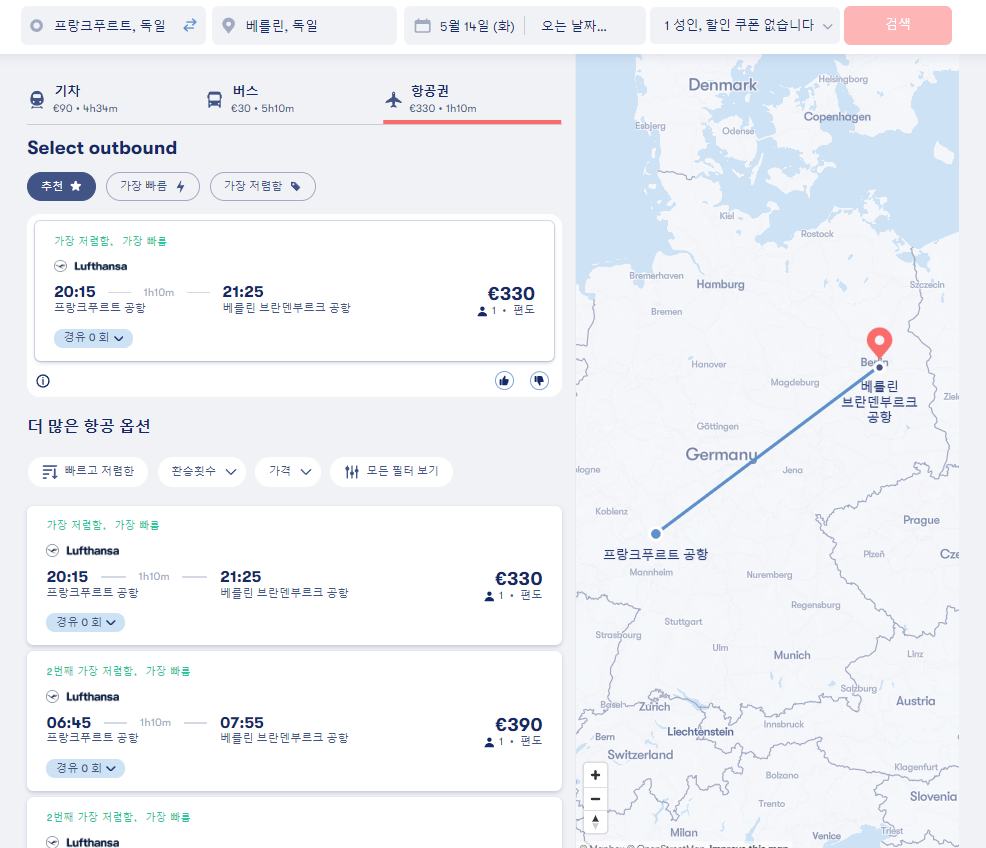986x848 pixels.
Task: Select the 추천 star filter chip
Action: (61, 186)
